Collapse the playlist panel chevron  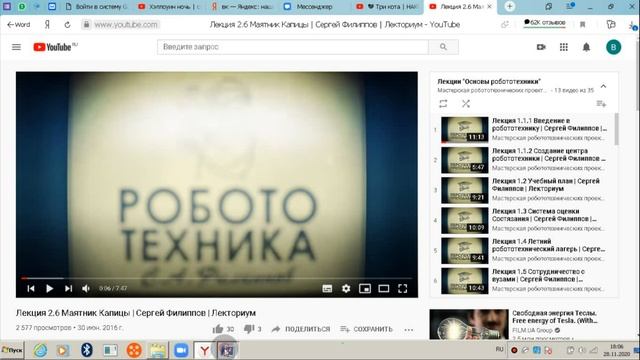point(603,86)
